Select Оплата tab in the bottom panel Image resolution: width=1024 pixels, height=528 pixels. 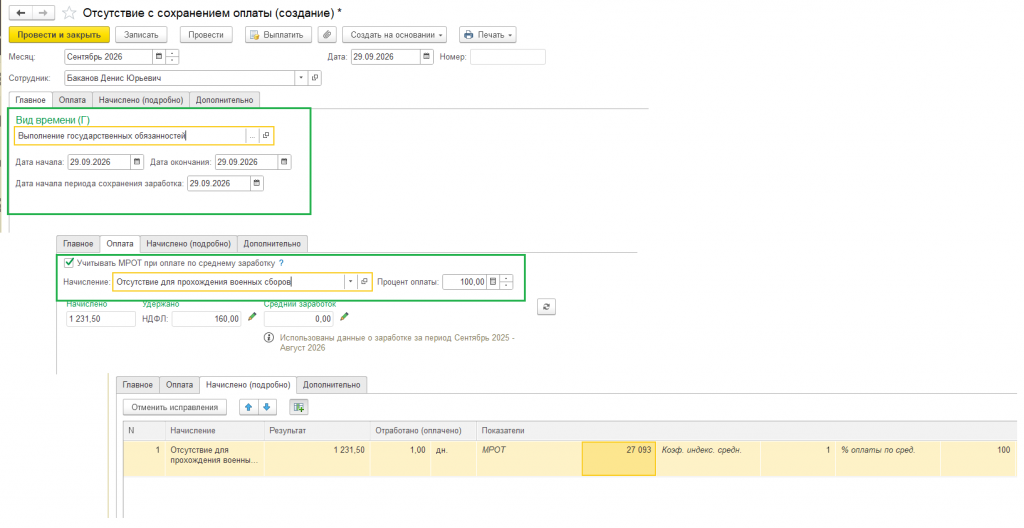point(179,385)
